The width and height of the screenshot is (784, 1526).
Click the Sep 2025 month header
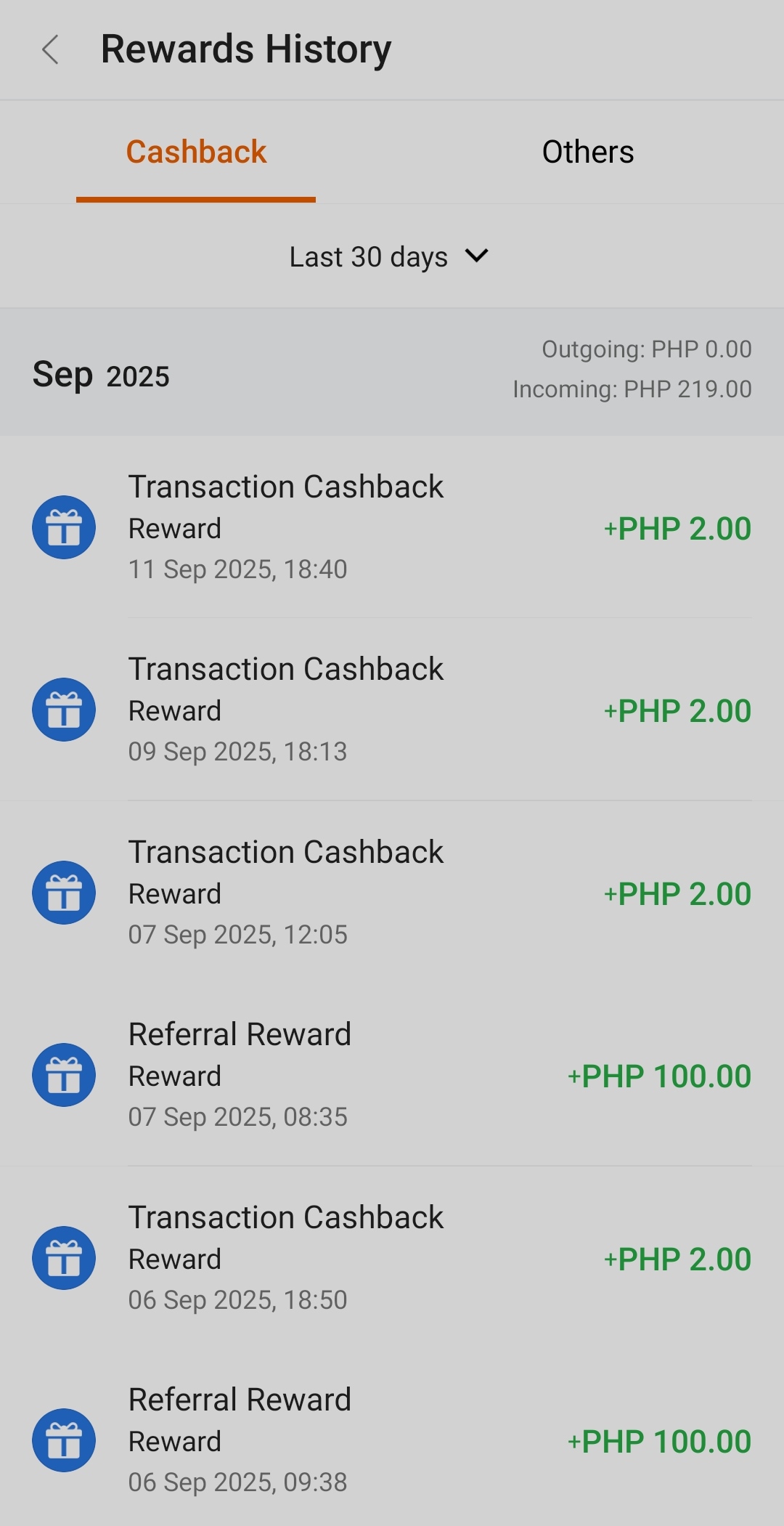pos(101,376)
